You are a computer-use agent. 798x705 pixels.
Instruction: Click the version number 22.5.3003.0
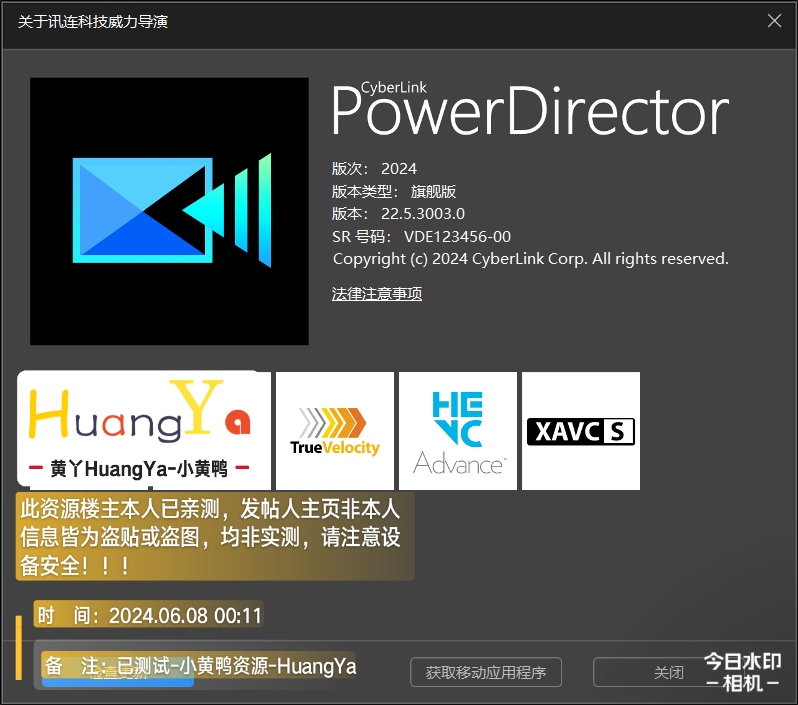[423, 214]
